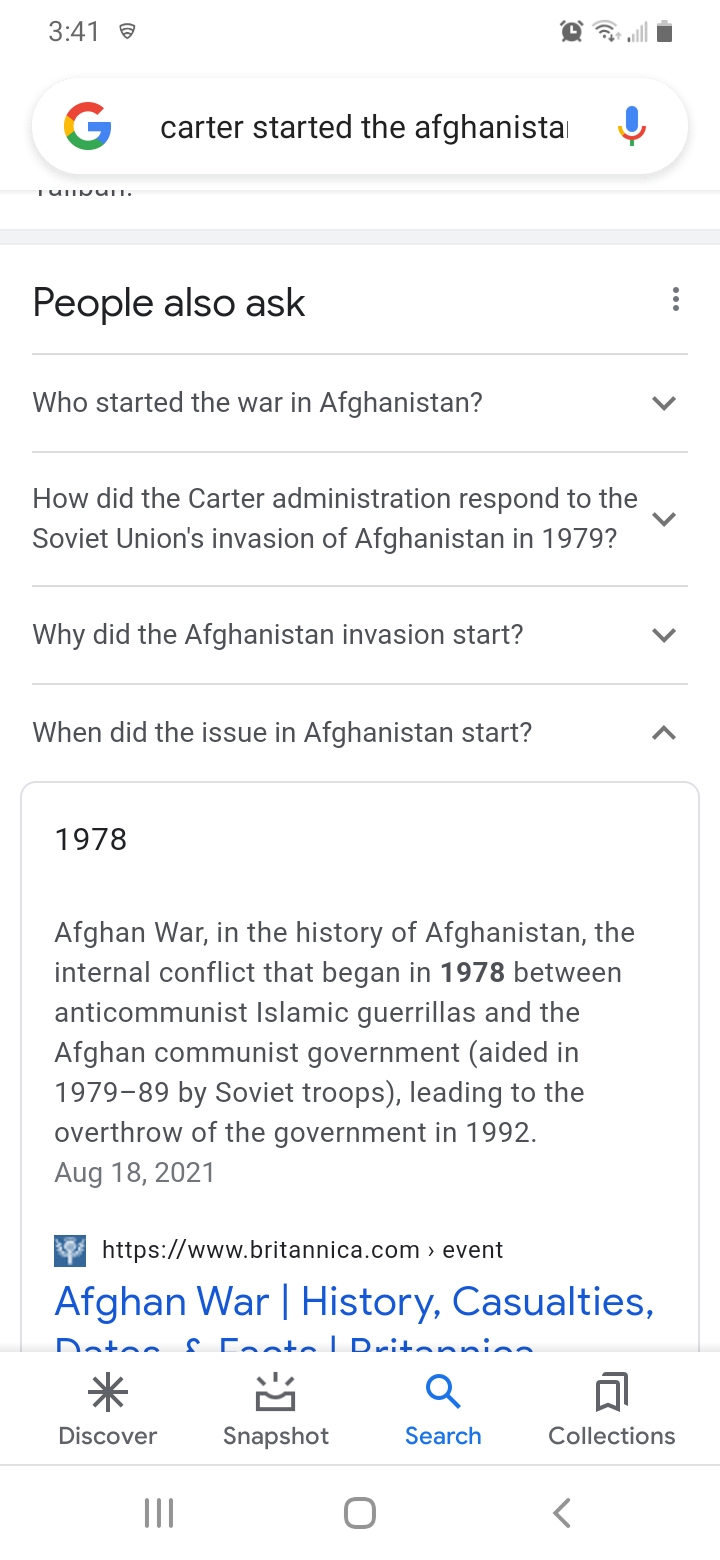
Task: Tap the Google logo icon
Action: [88, 128]
